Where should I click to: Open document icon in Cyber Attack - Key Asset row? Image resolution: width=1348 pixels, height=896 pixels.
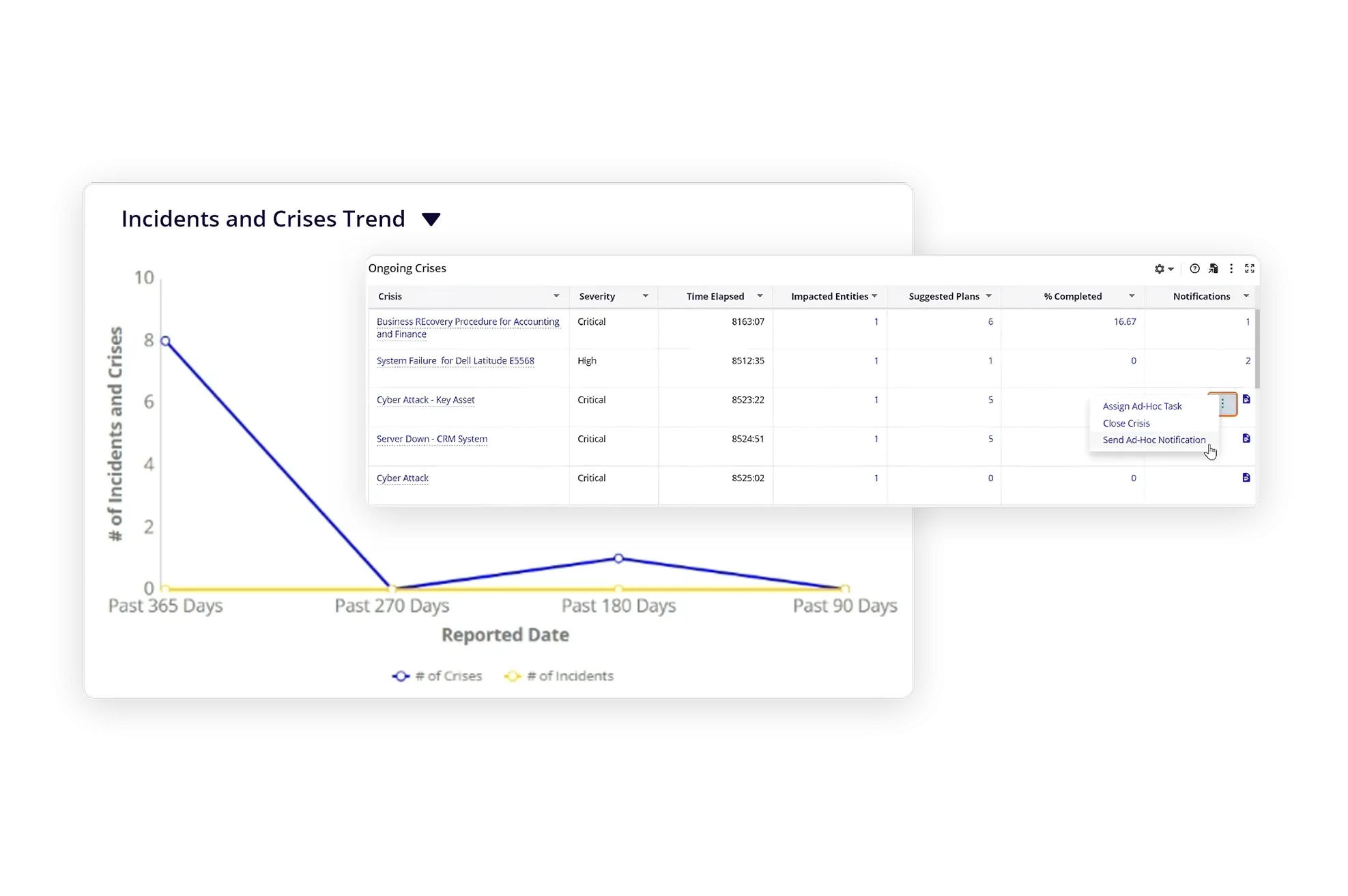pyautogui.click(x=1246, y=399)
